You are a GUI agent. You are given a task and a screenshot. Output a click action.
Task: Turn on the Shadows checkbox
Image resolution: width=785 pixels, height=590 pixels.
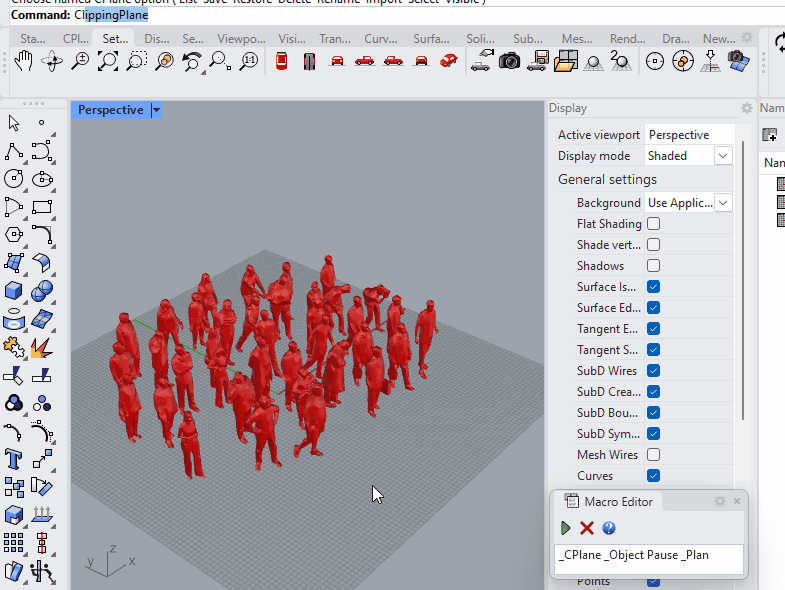pos(653,265)
